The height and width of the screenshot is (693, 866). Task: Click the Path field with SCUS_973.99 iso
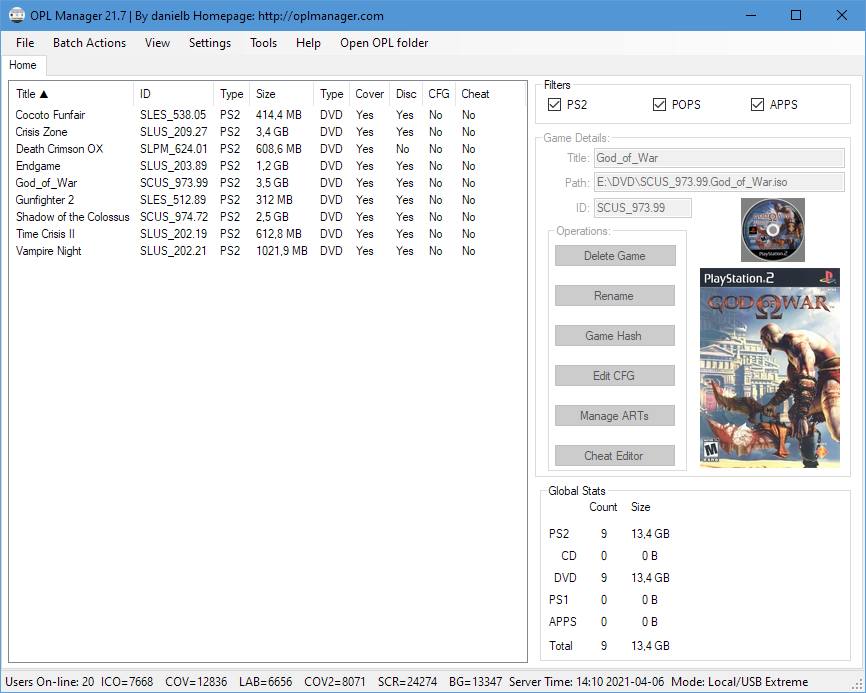pyautogui.click(x=719, y=182)
